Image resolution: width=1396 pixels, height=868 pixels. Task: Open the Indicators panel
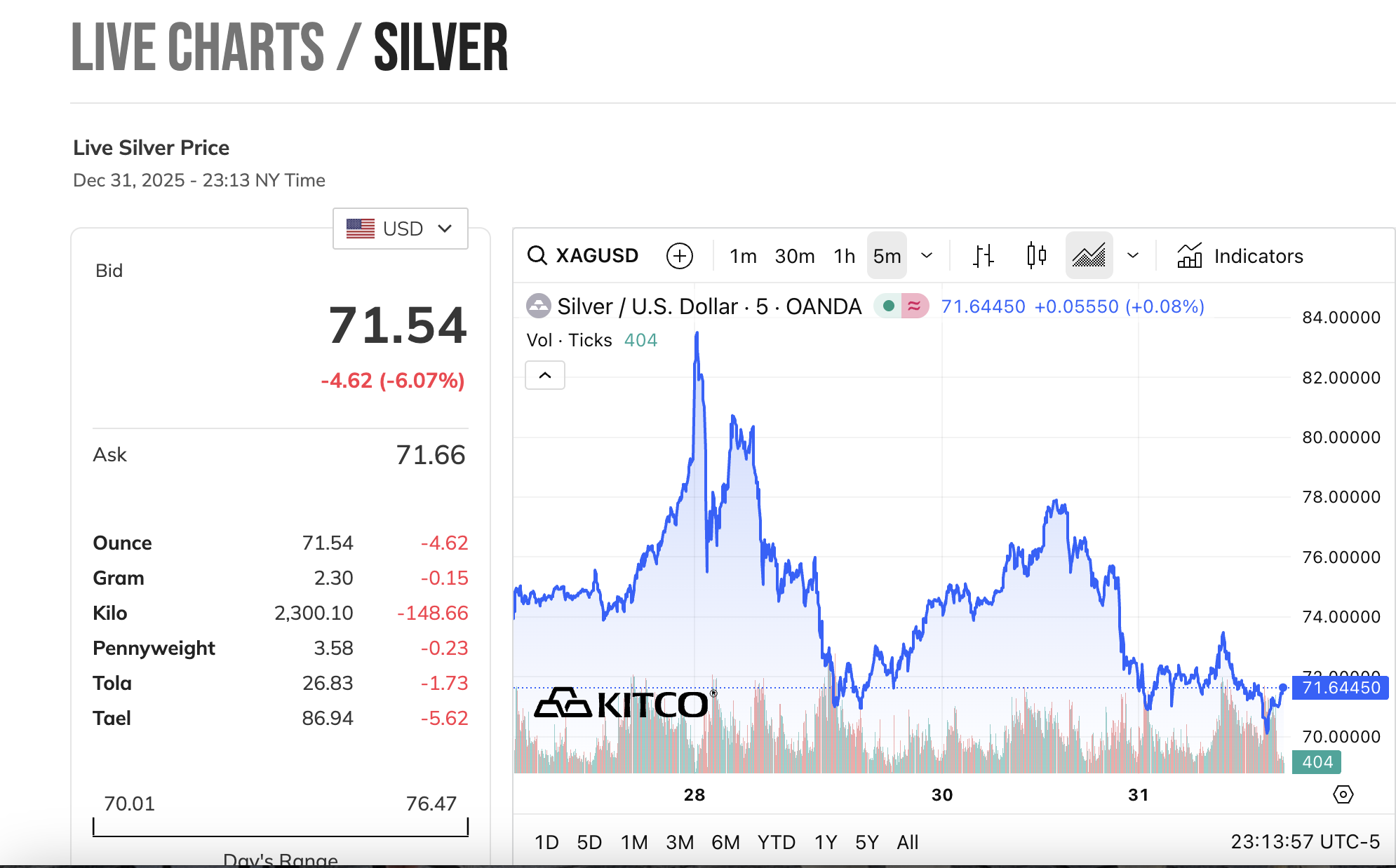pyautogui.click(x=1240, y=256)
